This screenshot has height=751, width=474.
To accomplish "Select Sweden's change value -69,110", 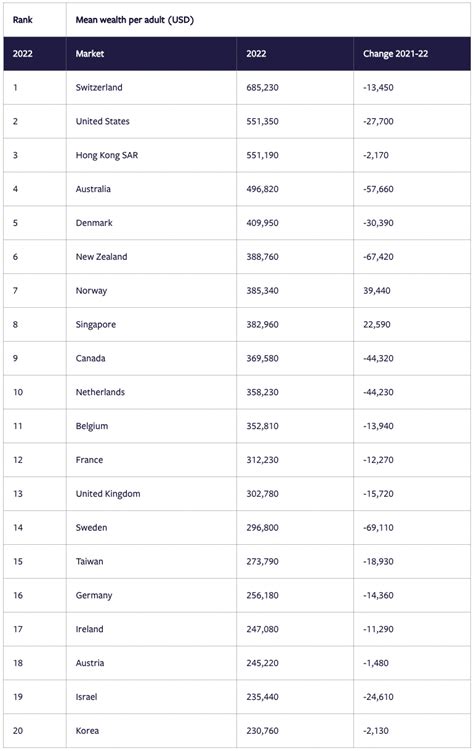I will coord(378,528).
